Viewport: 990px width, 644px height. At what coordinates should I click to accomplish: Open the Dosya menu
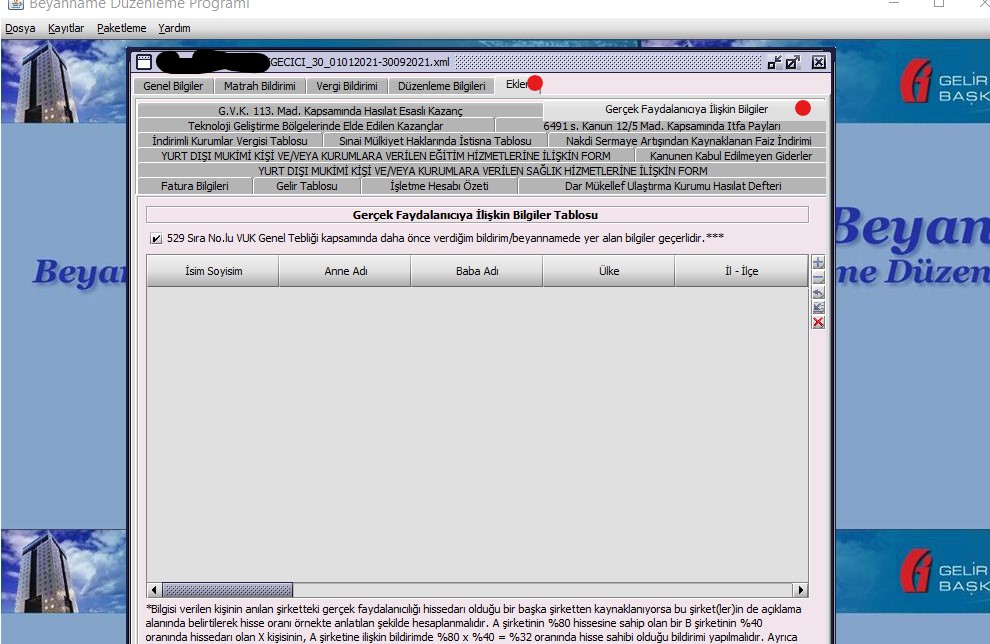[19, 28]
